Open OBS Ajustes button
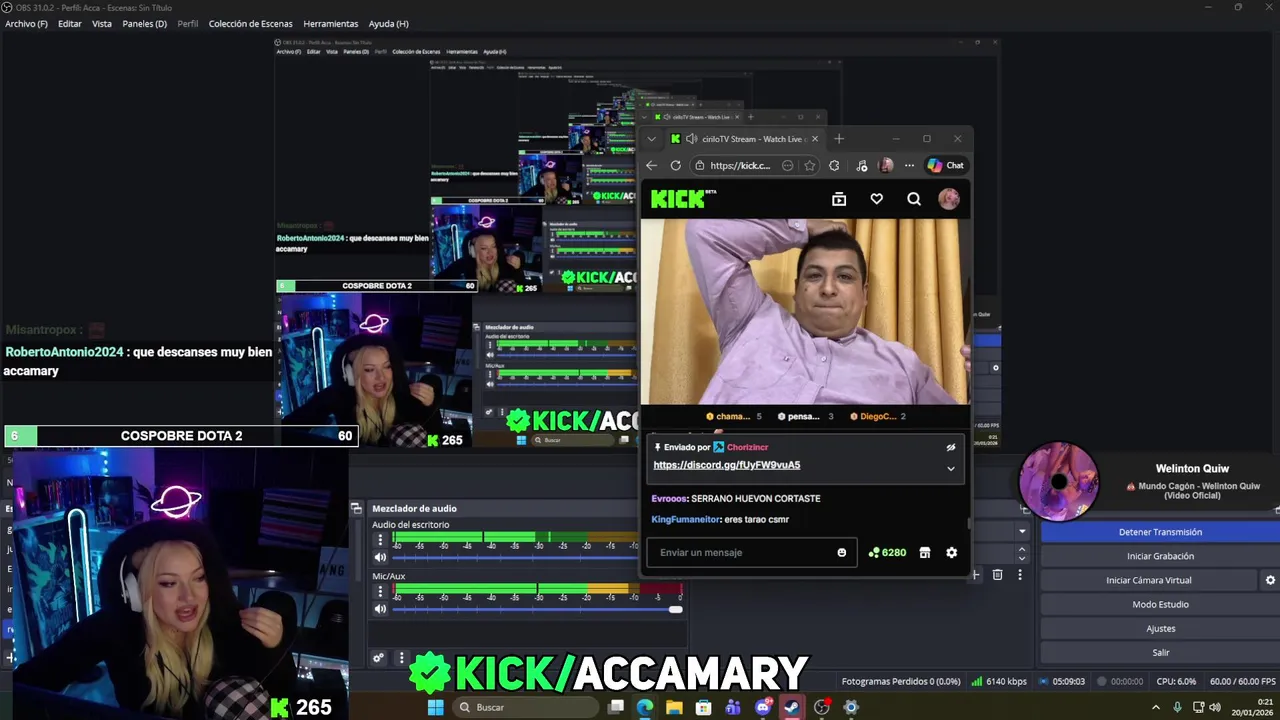This screenshot has width=1280, height=720. [1160, 628]
